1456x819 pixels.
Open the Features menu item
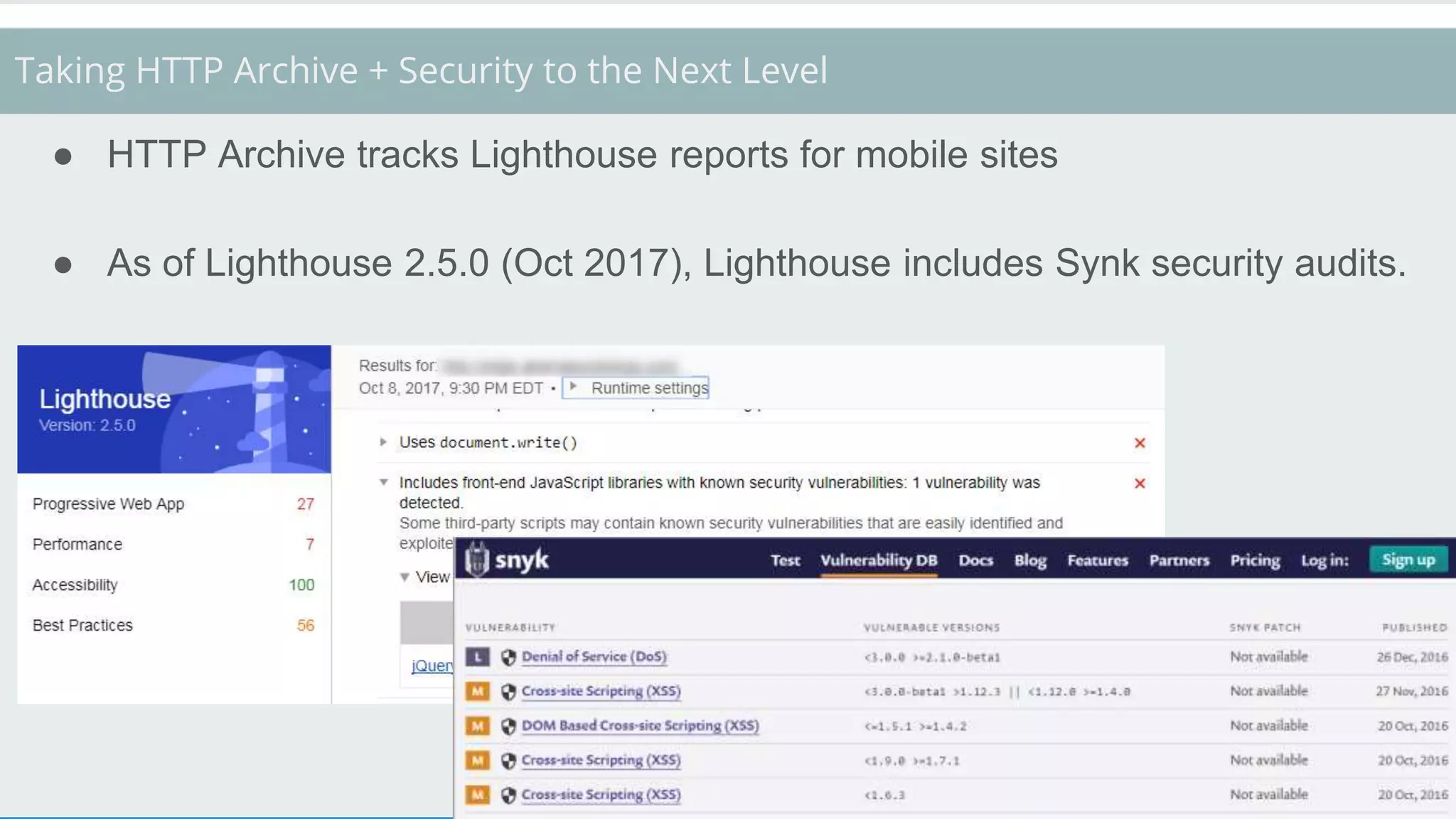tap(1098, 560)
